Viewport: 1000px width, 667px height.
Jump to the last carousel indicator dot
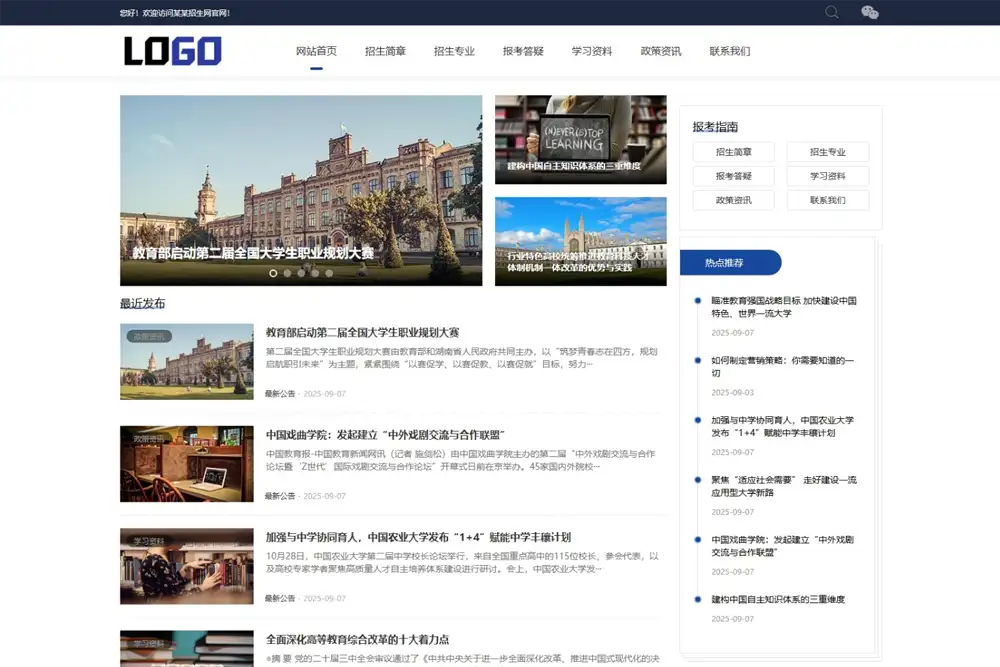click(x=329, y=273)
